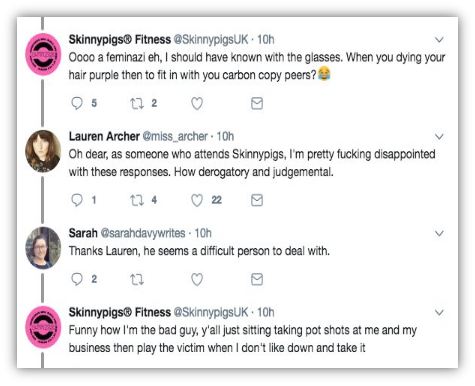Share Lauren Archer's tweet via message icon
This screenshot has height=386, width=475.
[257, 200]
